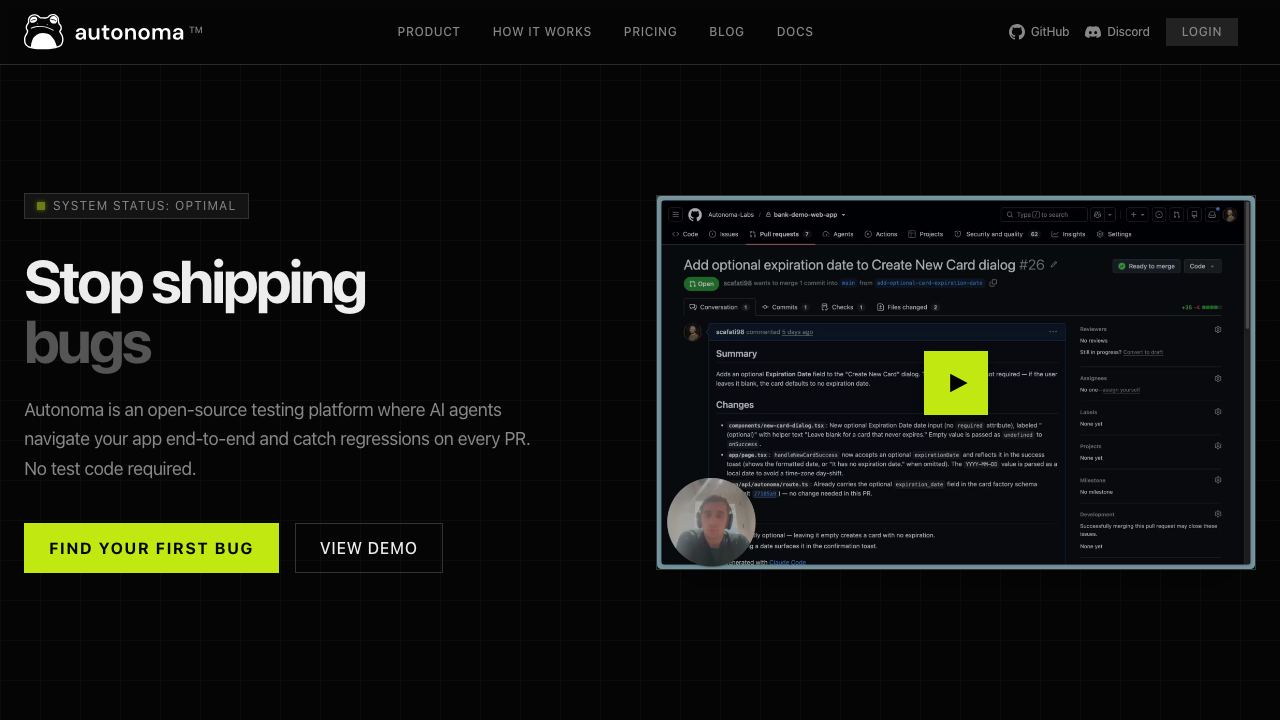Open the PRODUCT menu item

click(x=429, y=32)
